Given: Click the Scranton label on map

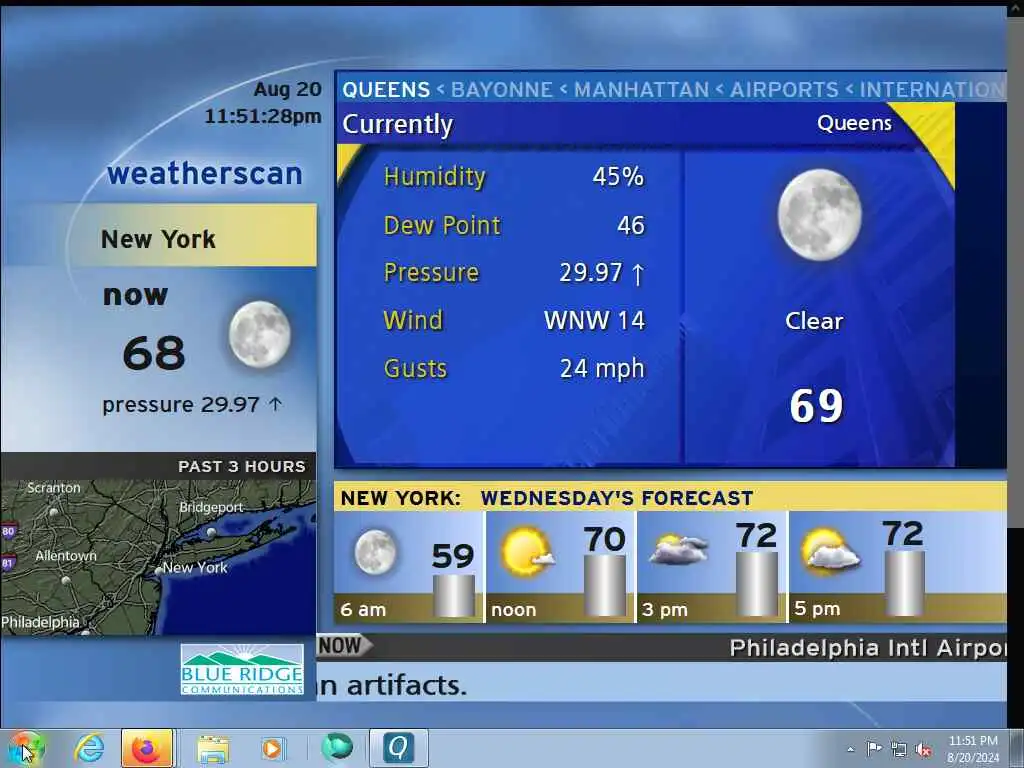Looking at the screenshot, I should click(x=54, y=488).
